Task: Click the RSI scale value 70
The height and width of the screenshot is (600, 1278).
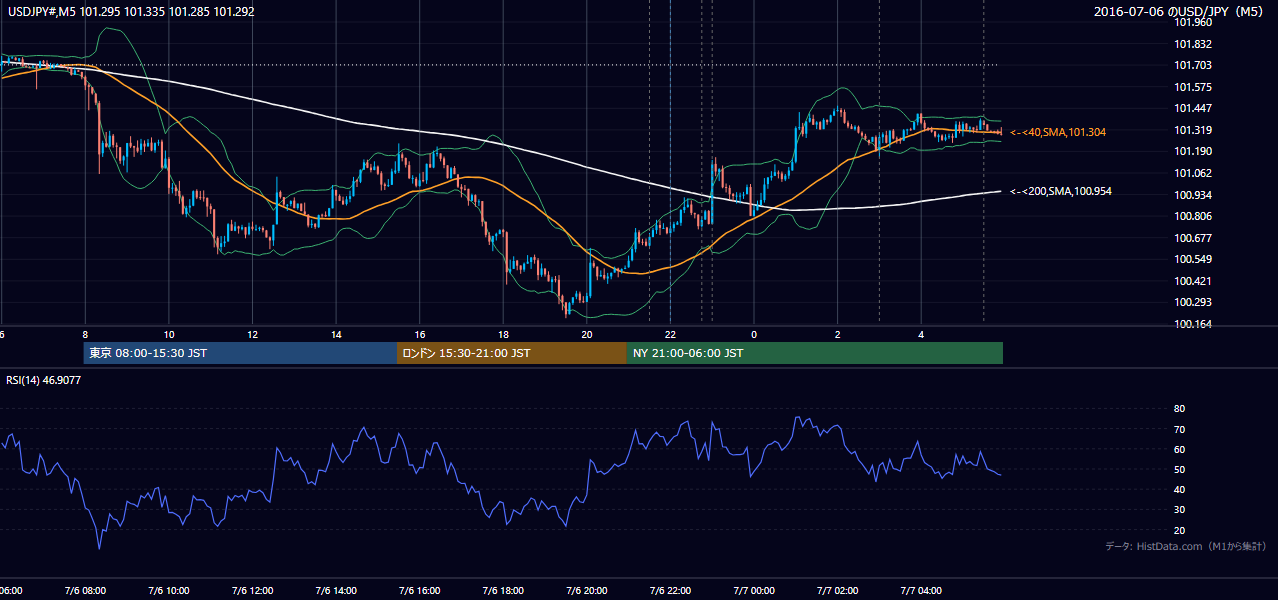Action: 1179,429
